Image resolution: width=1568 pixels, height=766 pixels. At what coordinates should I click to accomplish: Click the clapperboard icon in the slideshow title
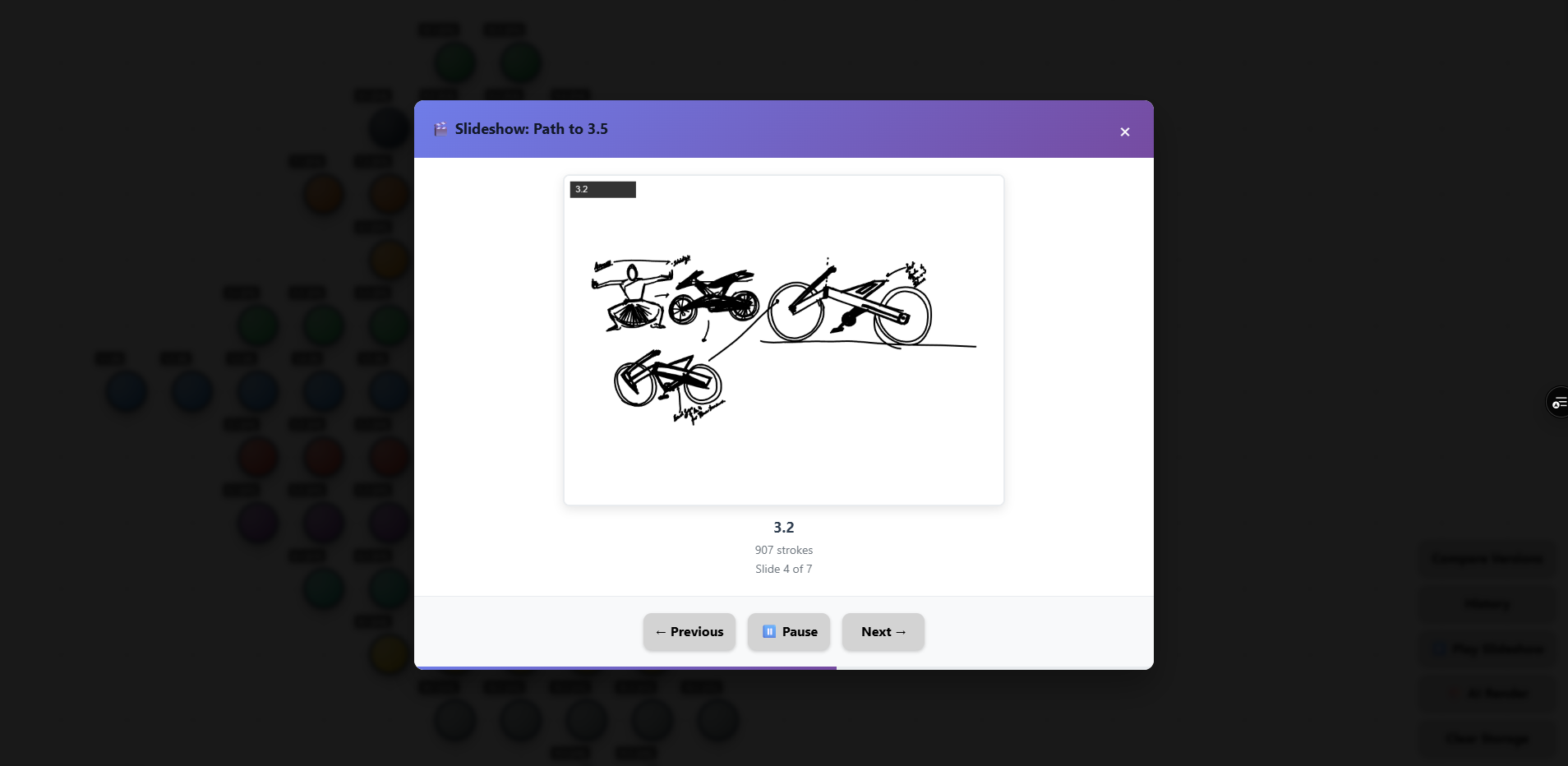[x=441, y=129]
